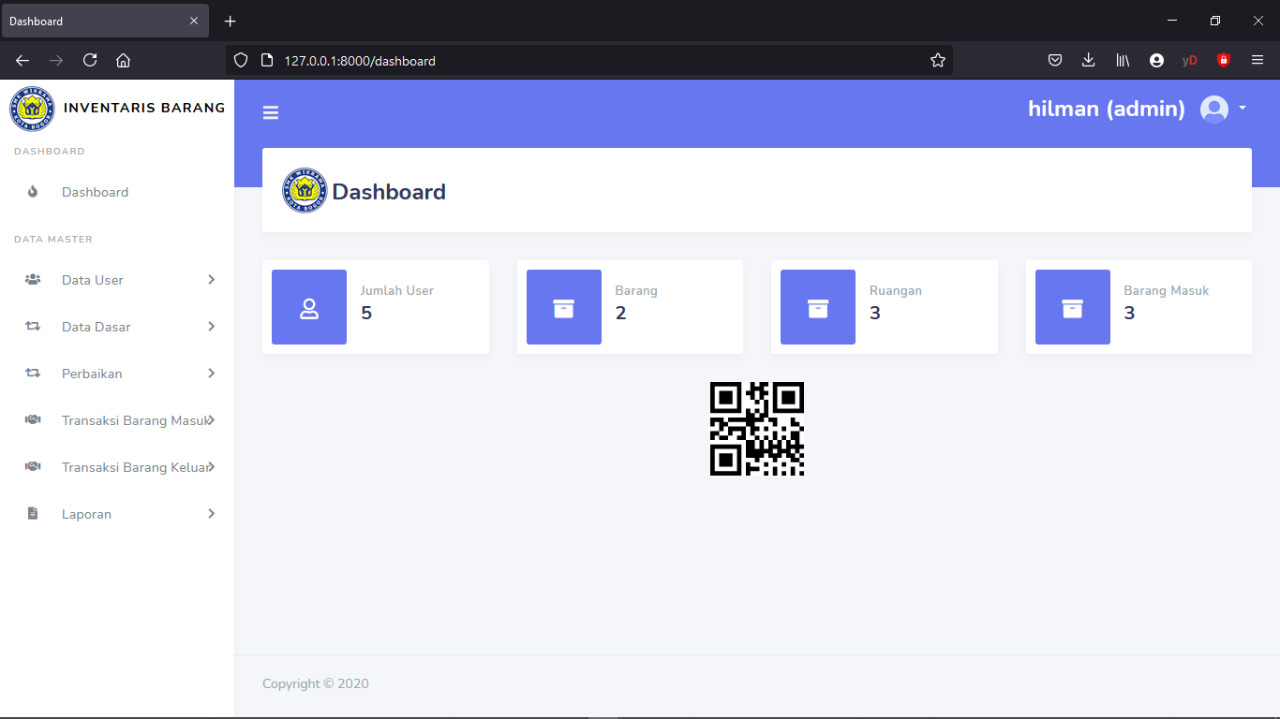Expand the Data Dasar submenu arrow
1280x719 pixels.
click(x=211, y=327)
